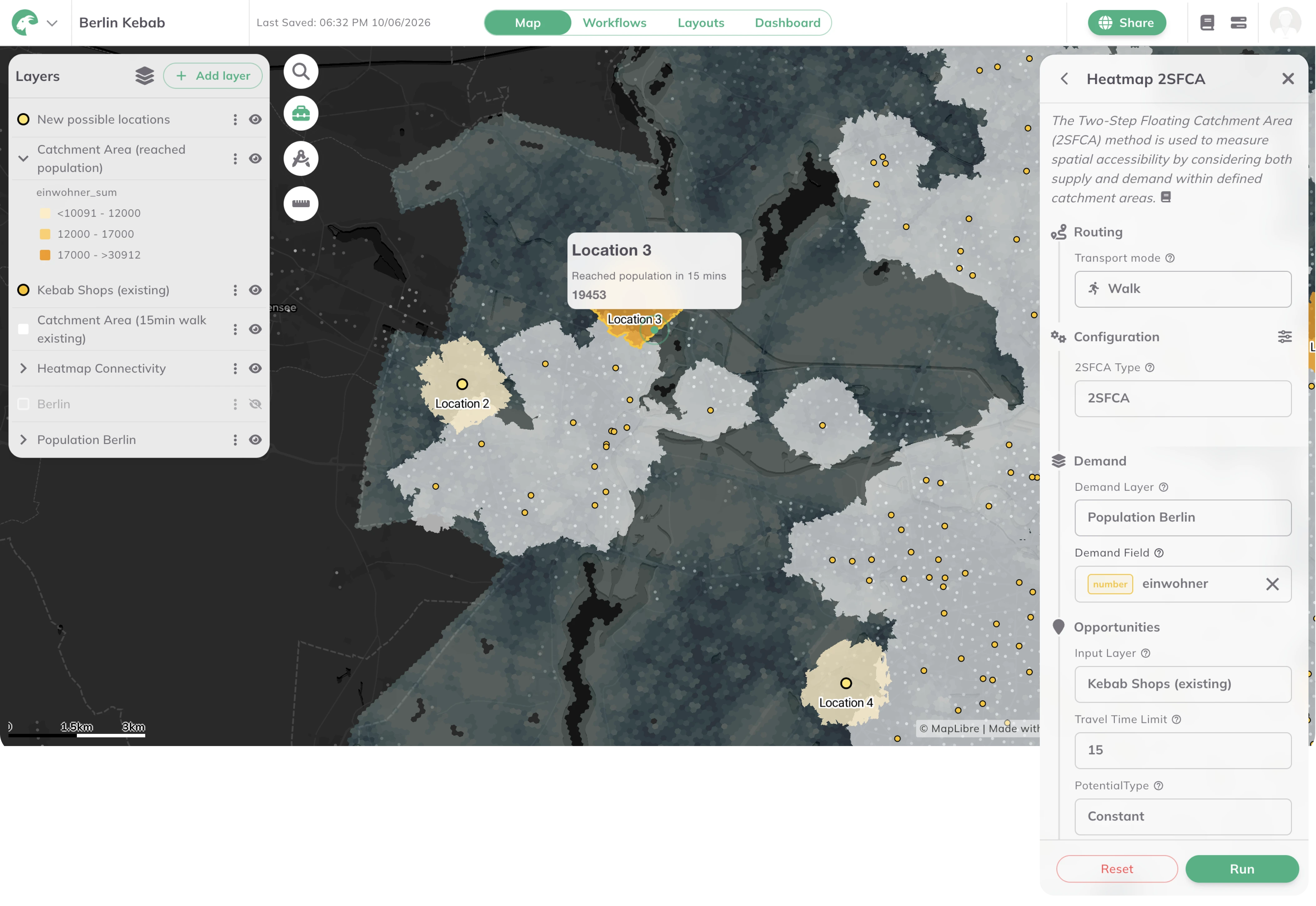Hide the New possible locations layer
1316x906 pixels.
pyautogui.click(x=256, y=120)
